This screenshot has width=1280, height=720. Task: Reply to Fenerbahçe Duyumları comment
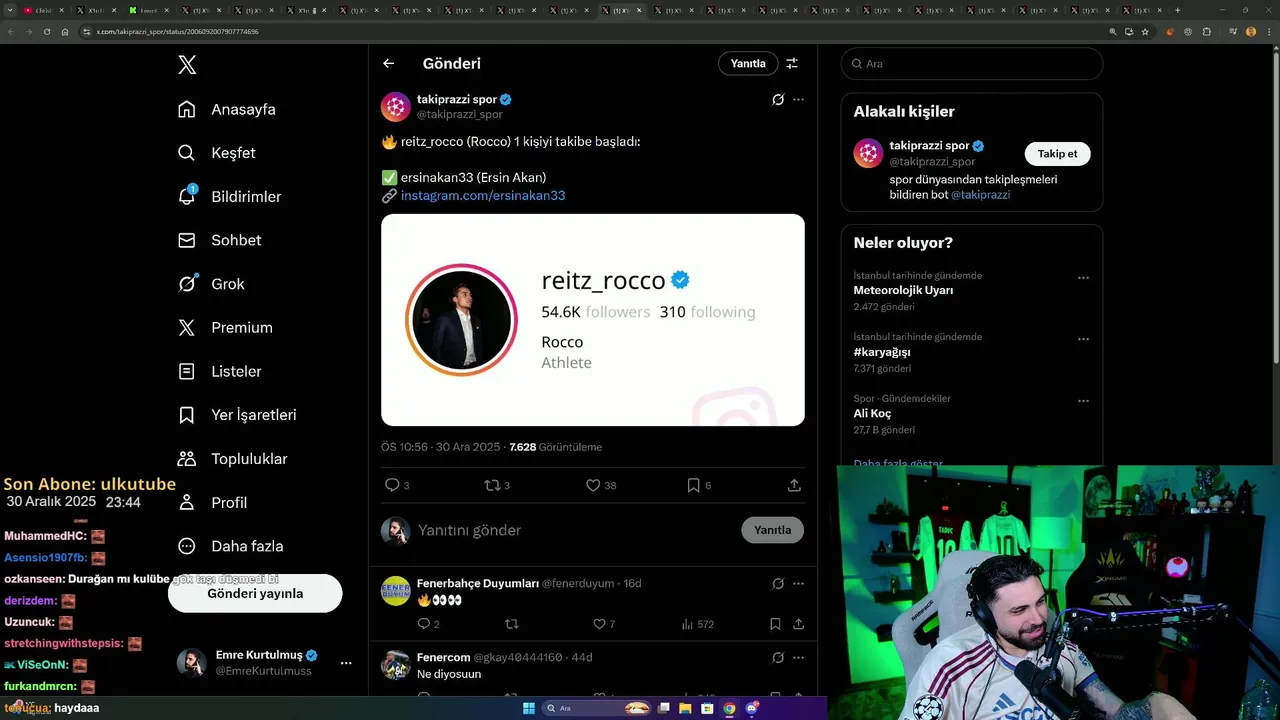coord(423,624)
